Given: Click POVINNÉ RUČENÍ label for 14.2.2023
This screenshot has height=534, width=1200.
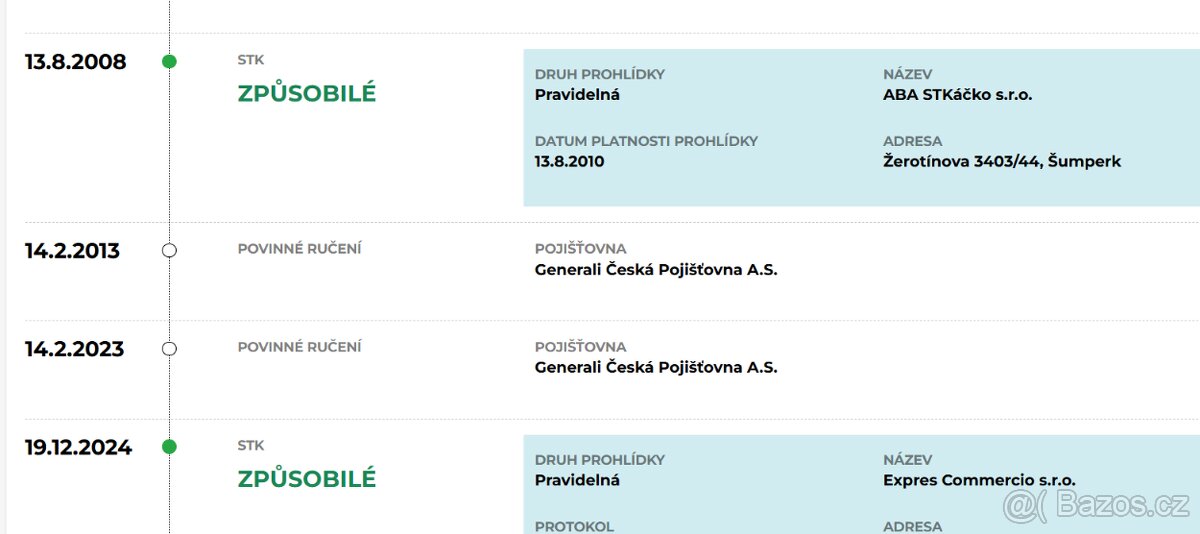Looking at the screenshot, I should 299,347.
